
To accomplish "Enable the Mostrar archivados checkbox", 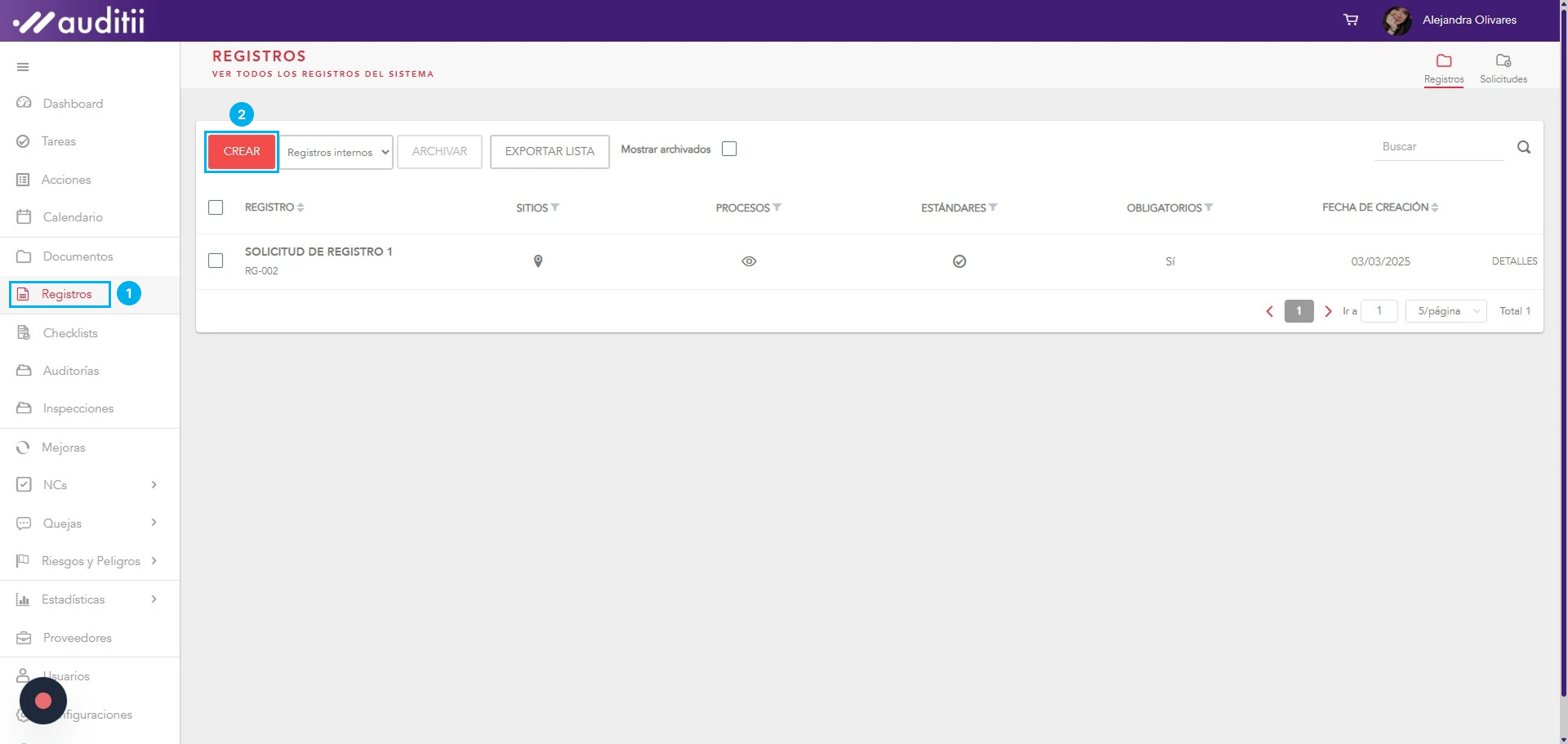I will [729, 149].
